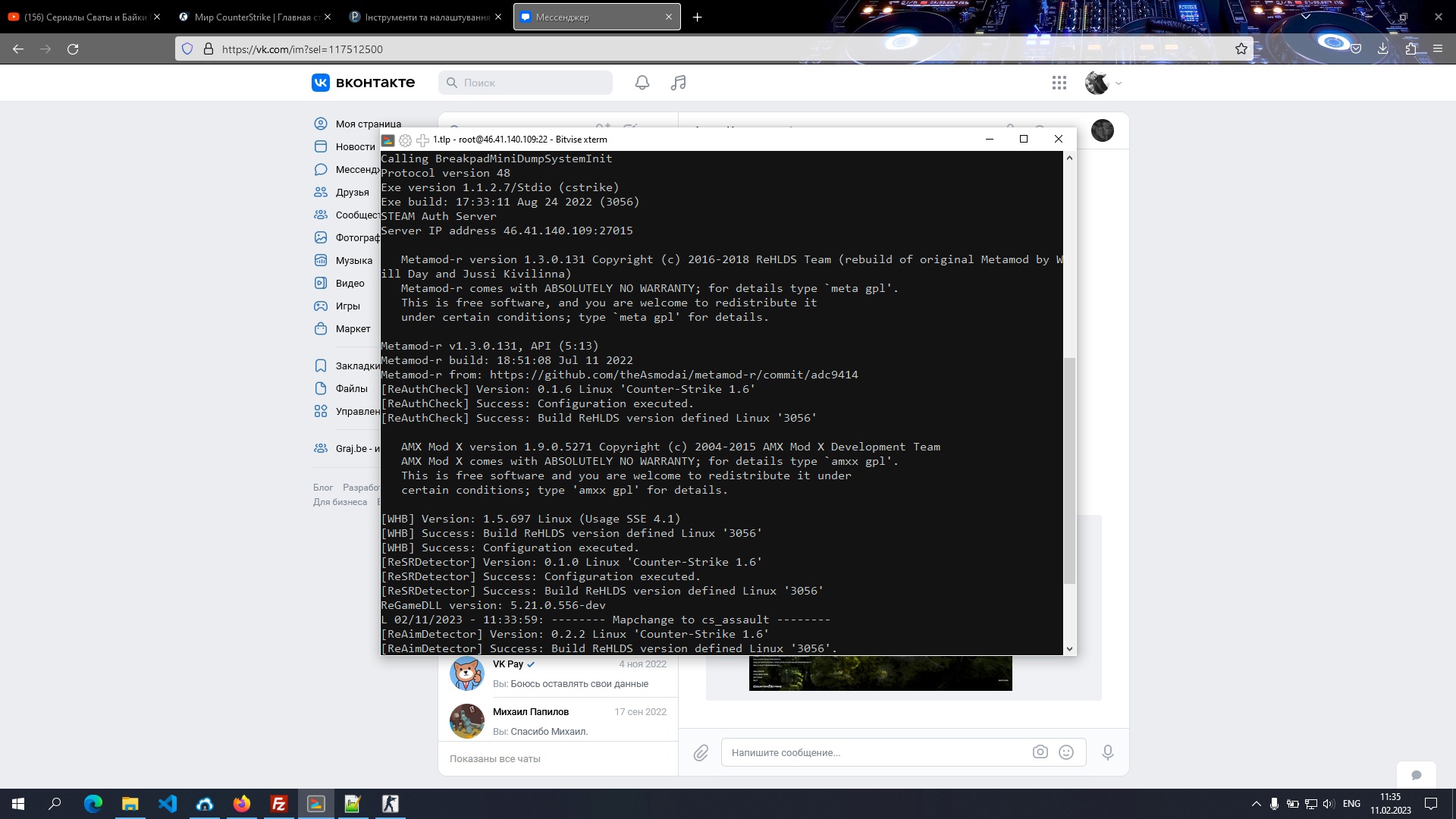Click the camera icon in message field
The height and width of the screenshot is (819, 1456).
pyautogui.click(x=1040, y=752)
